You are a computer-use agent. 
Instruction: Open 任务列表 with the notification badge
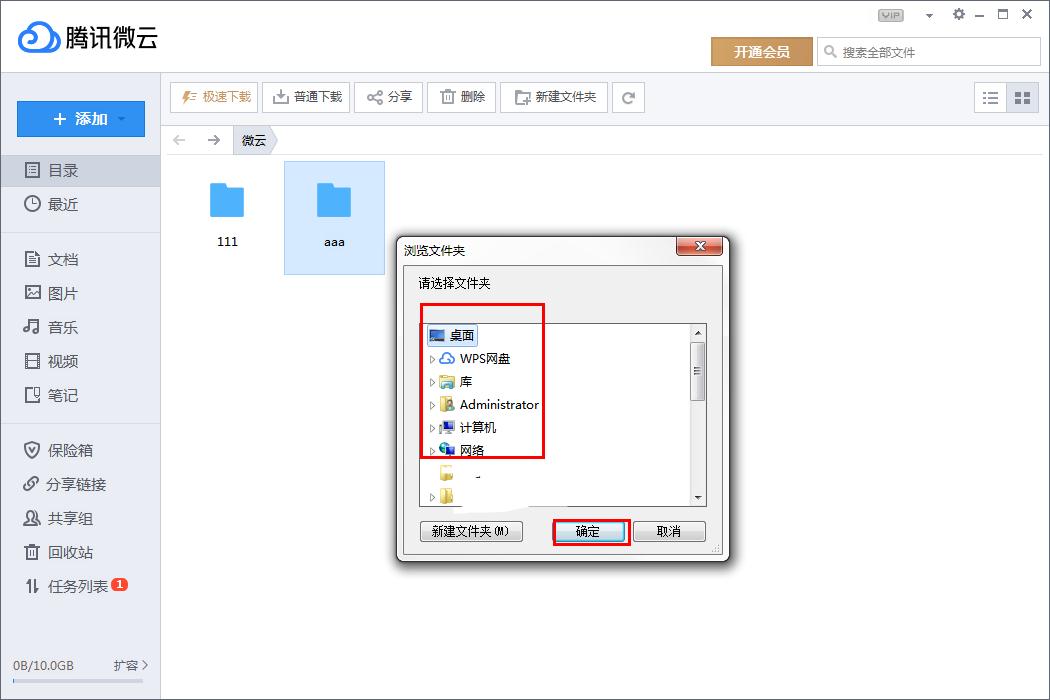(78, 587)
